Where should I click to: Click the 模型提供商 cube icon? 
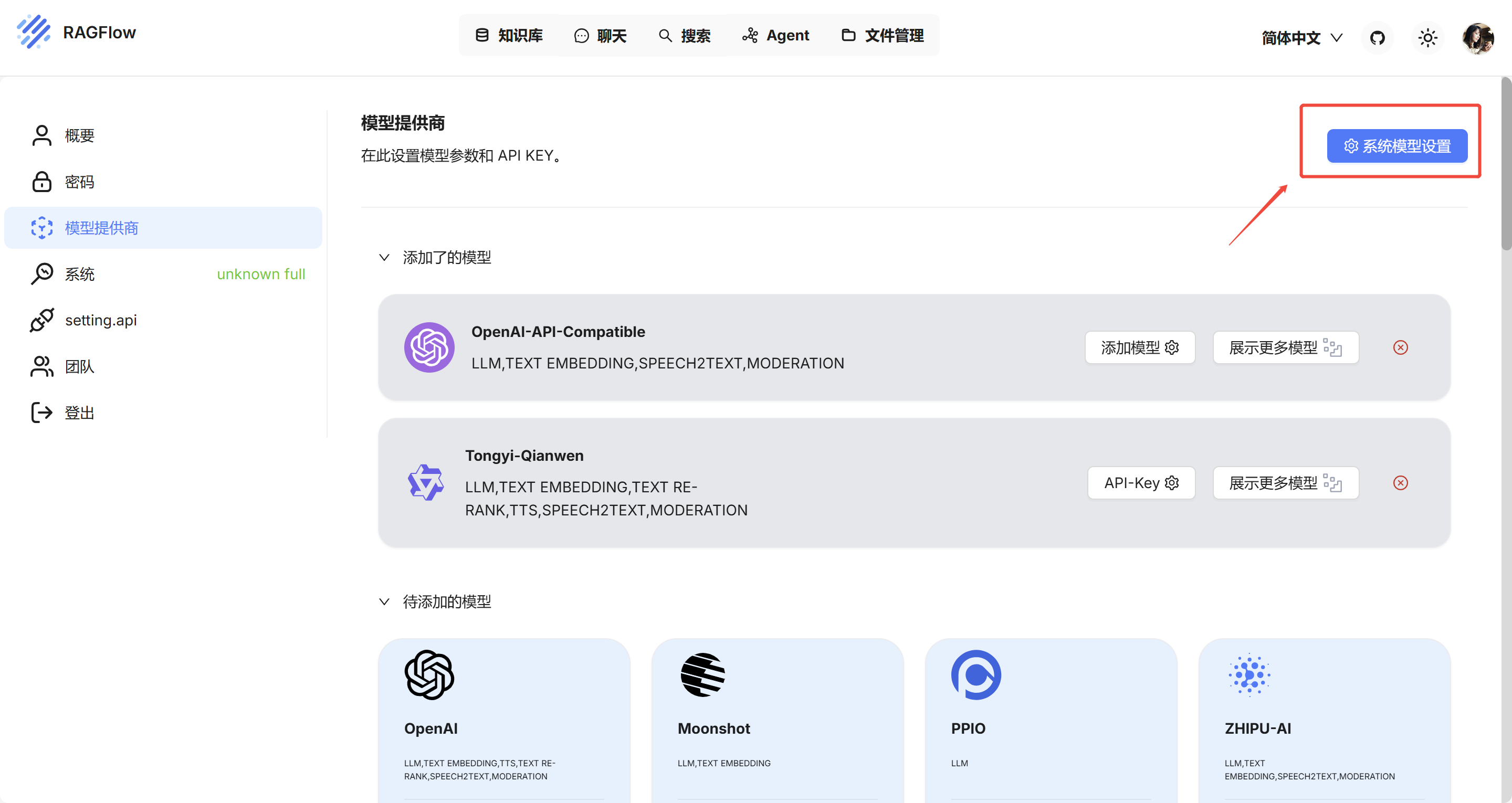(x=41, y=228)
